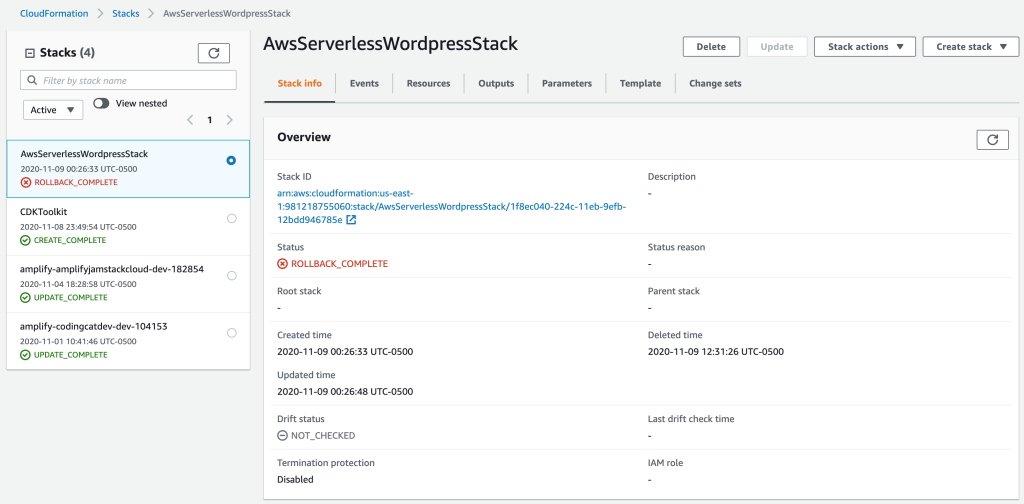1024x504 pixels.
Task: Click the Overview status error icon
Action: pos(282,264)
